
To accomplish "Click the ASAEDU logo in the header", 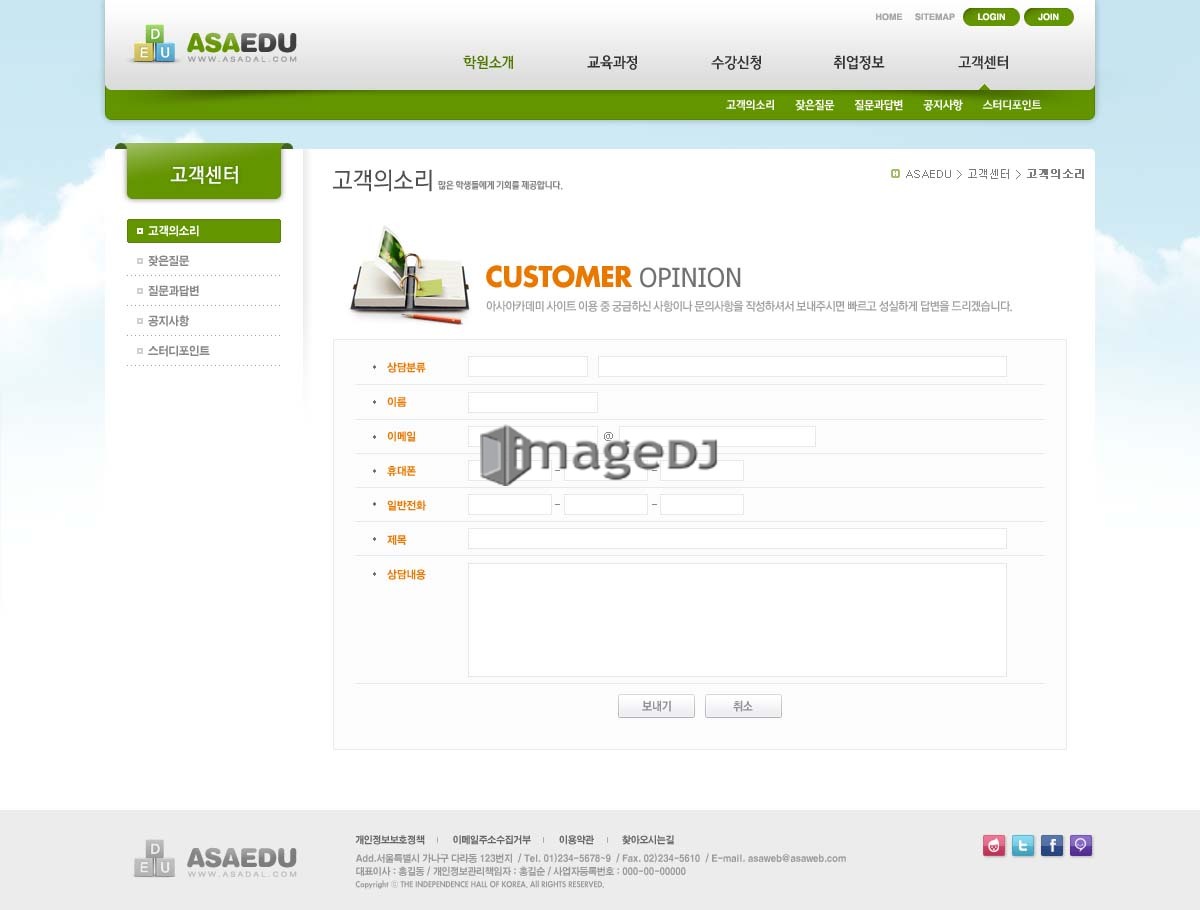I will 214,45.
